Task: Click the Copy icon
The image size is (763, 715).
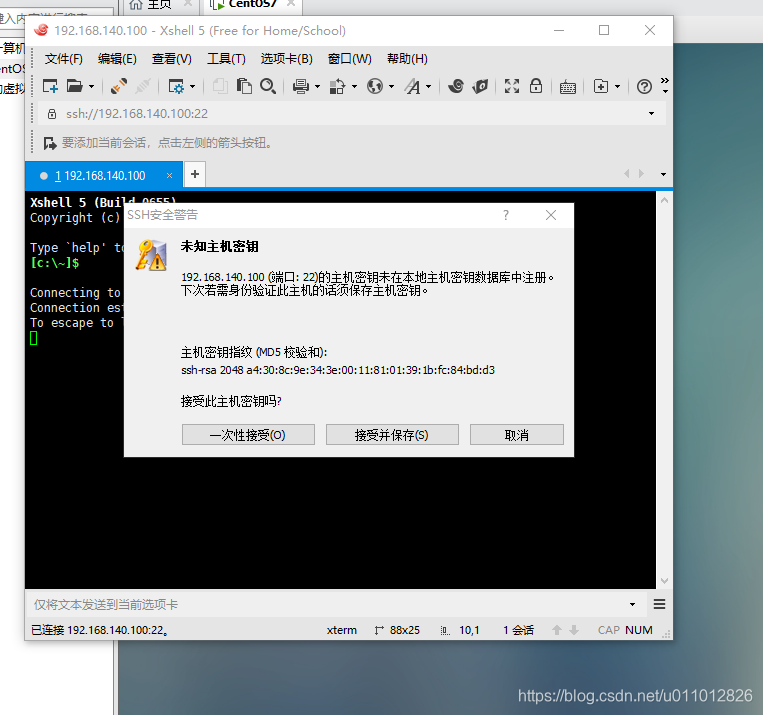Action: pyautogui.click(x=220, y=86)
